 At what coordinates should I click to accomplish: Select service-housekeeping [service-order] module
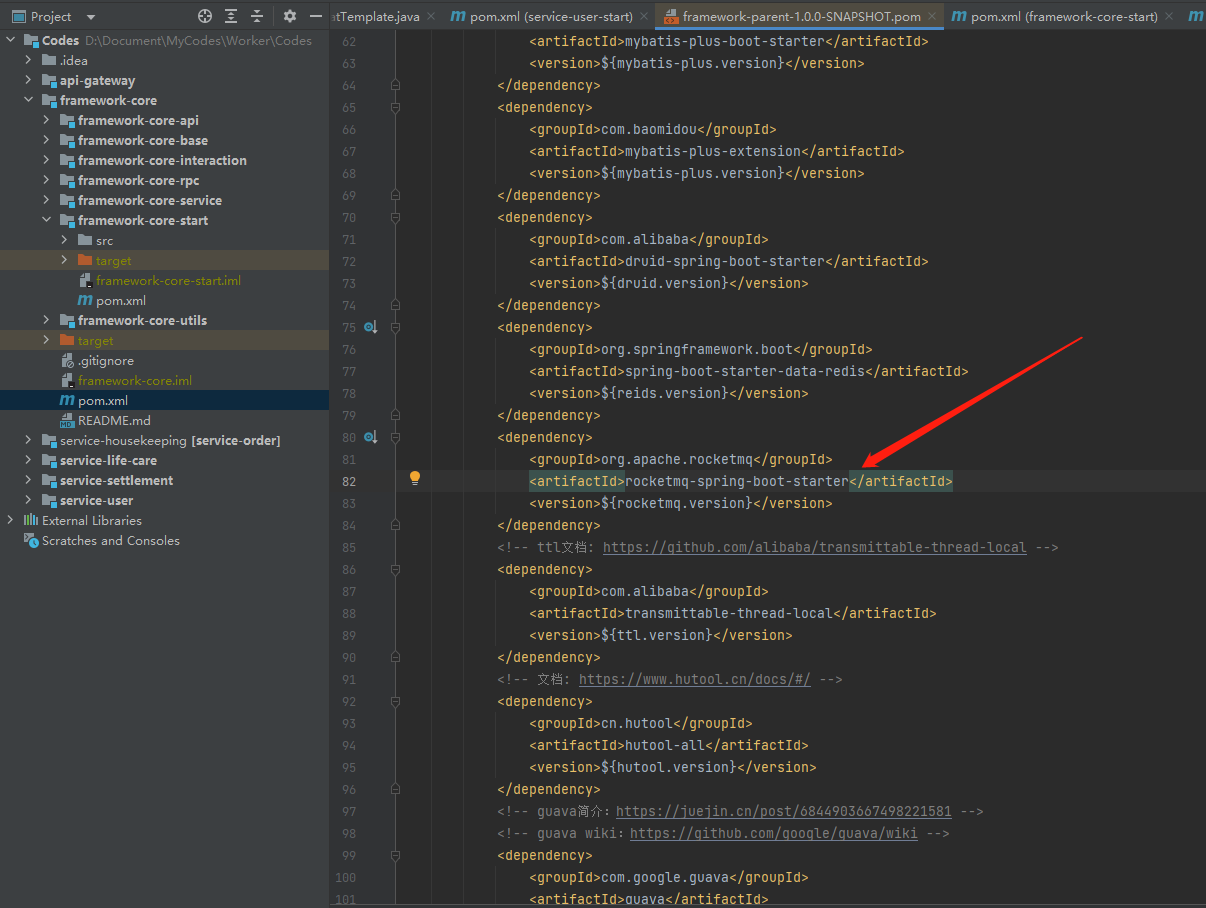pos(170,441)
